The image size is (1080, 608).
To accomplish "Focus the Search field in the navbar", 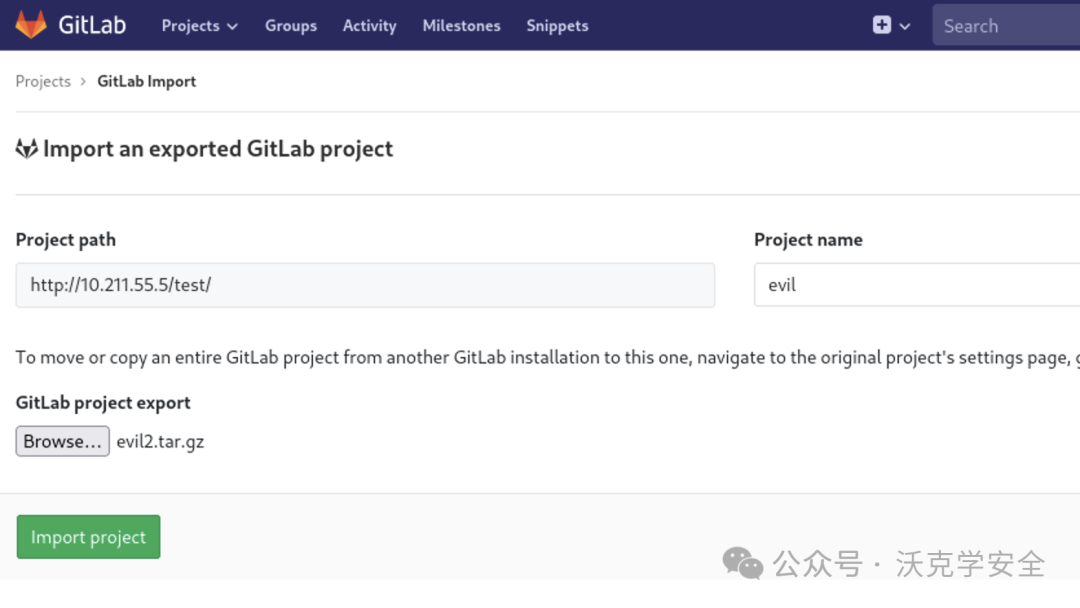I will coord(1005,26).
